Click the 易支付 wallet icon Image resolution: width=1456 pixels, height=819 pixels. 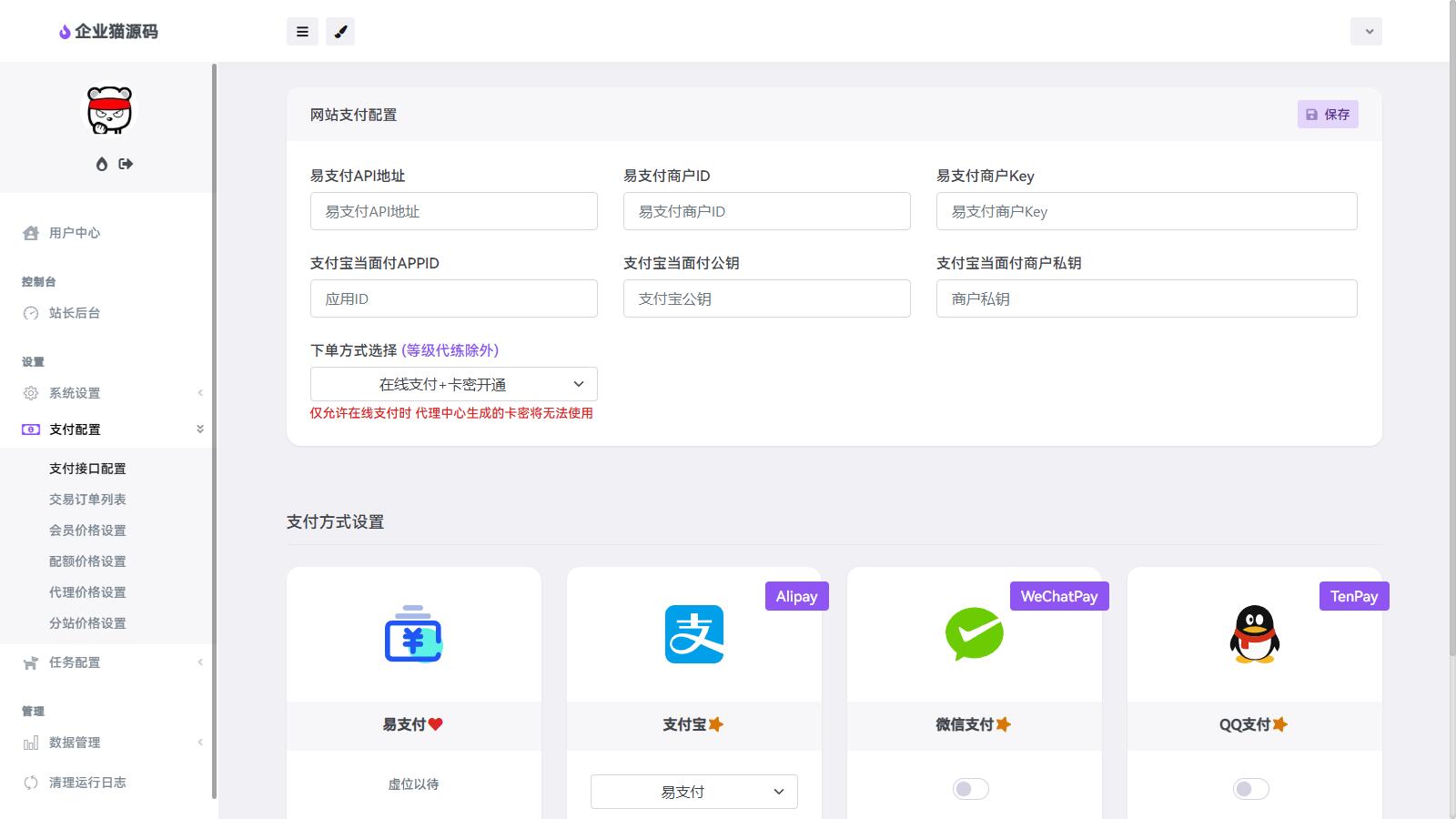pyautogui.click(x=413, y=634)
